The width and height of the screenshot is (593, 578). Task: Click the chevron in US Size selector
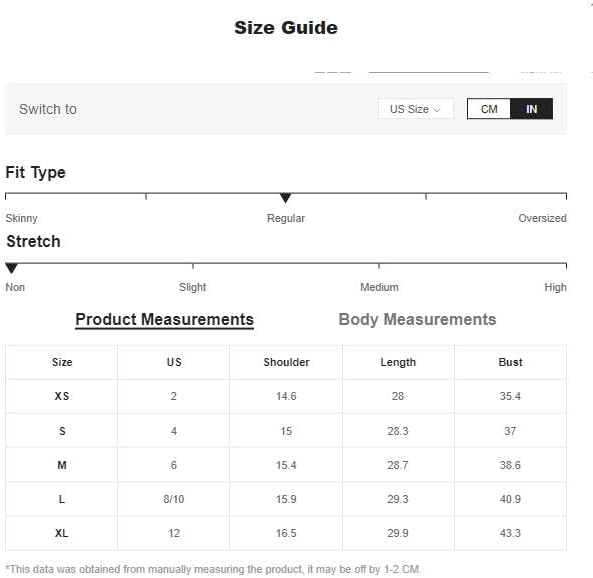tap(437, 110)
